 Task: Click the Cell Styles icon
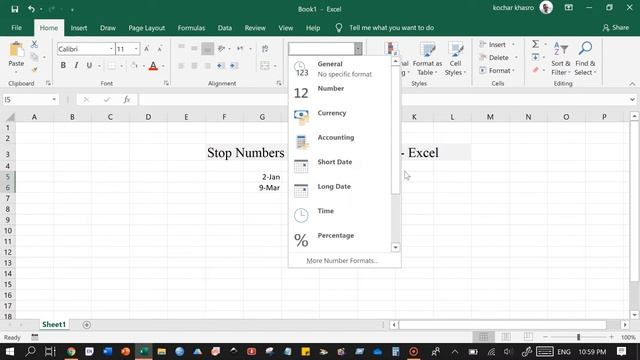click(456, 49)
